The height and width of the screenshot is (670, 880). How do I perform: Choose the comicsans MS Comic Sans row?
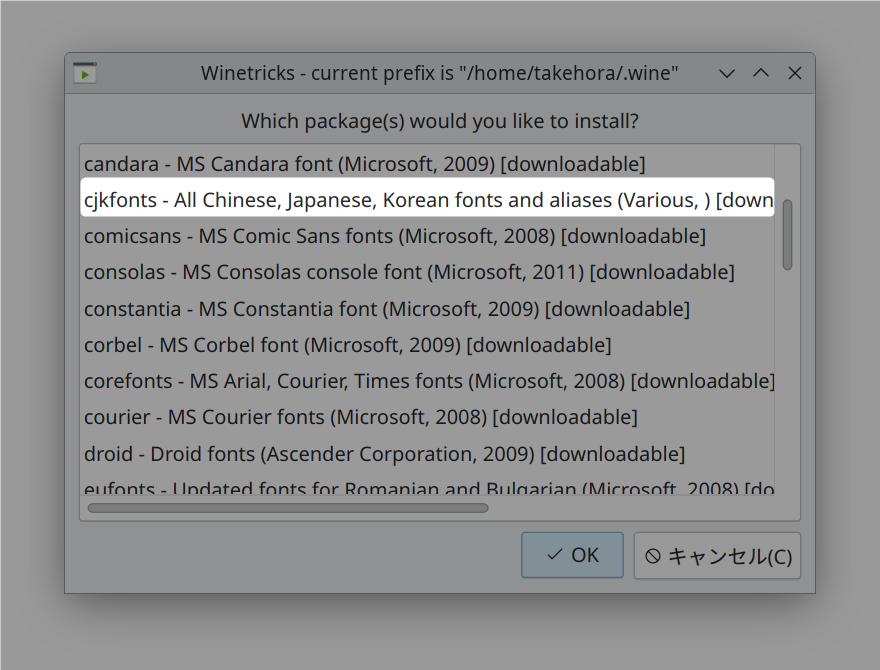point(427,236)
